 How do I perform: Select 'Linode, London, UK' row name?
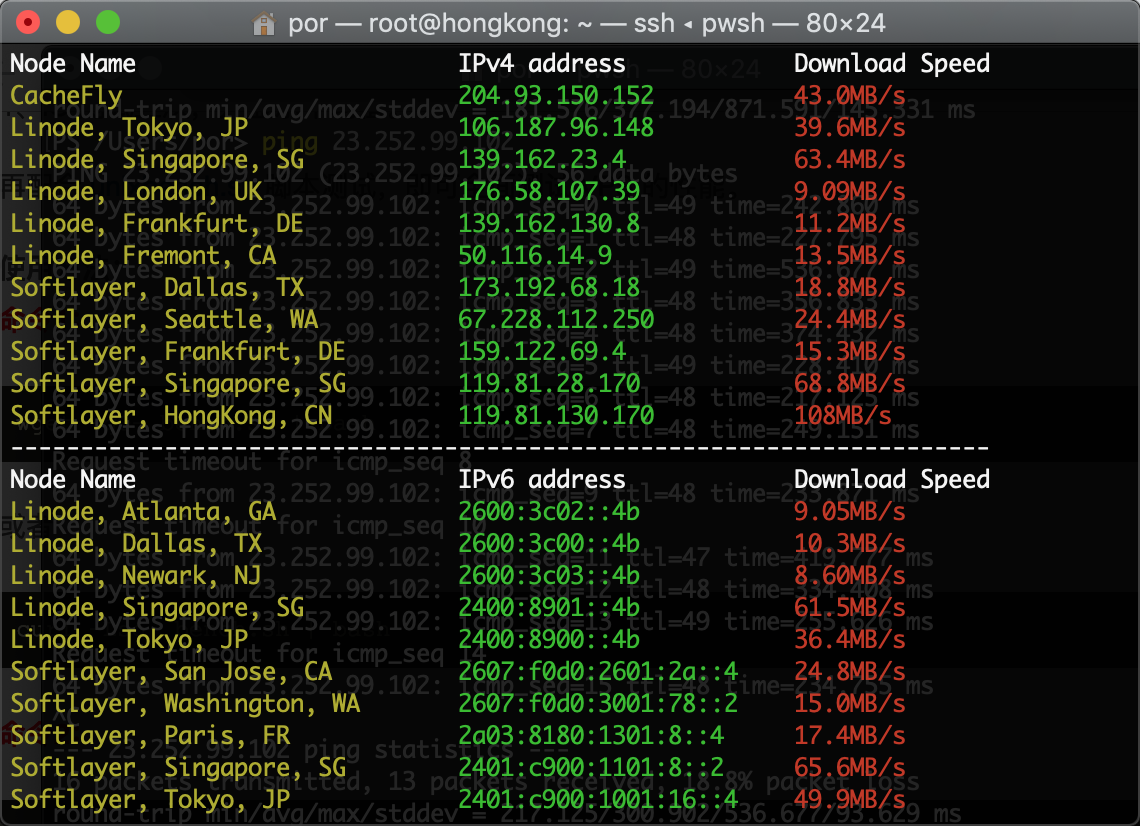(136, 191)
